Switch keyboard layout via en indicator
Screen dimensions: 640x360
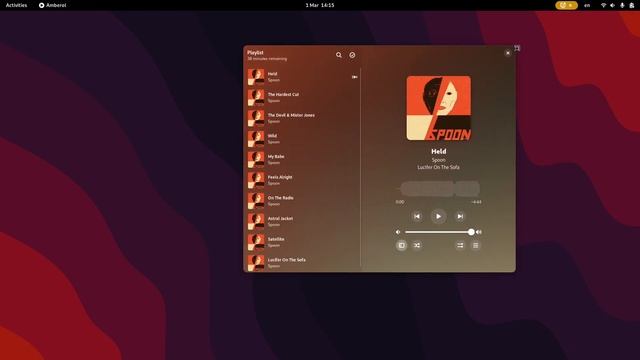point(587,5)
